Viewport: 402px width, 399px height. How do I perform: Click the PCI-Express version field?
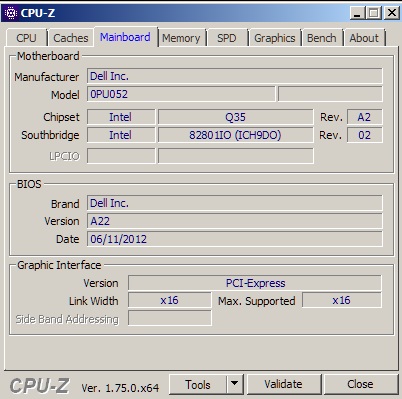point(255,283)
